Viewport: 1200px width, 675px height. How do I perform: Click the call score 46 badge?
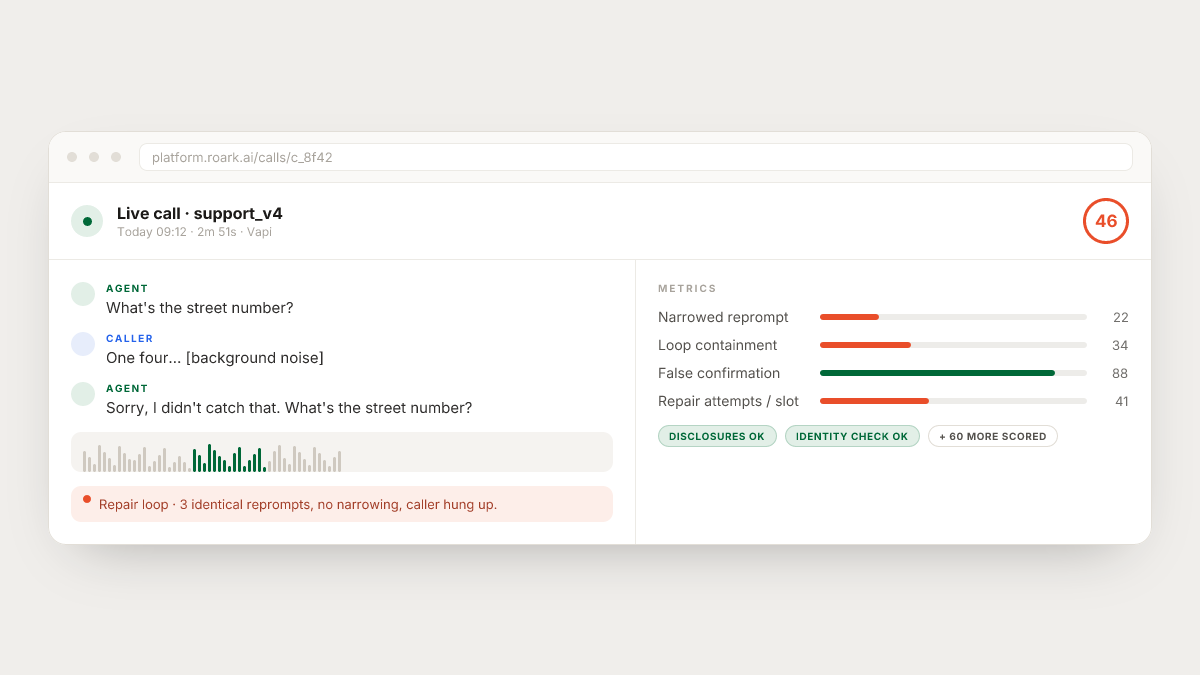[1105, 221]
